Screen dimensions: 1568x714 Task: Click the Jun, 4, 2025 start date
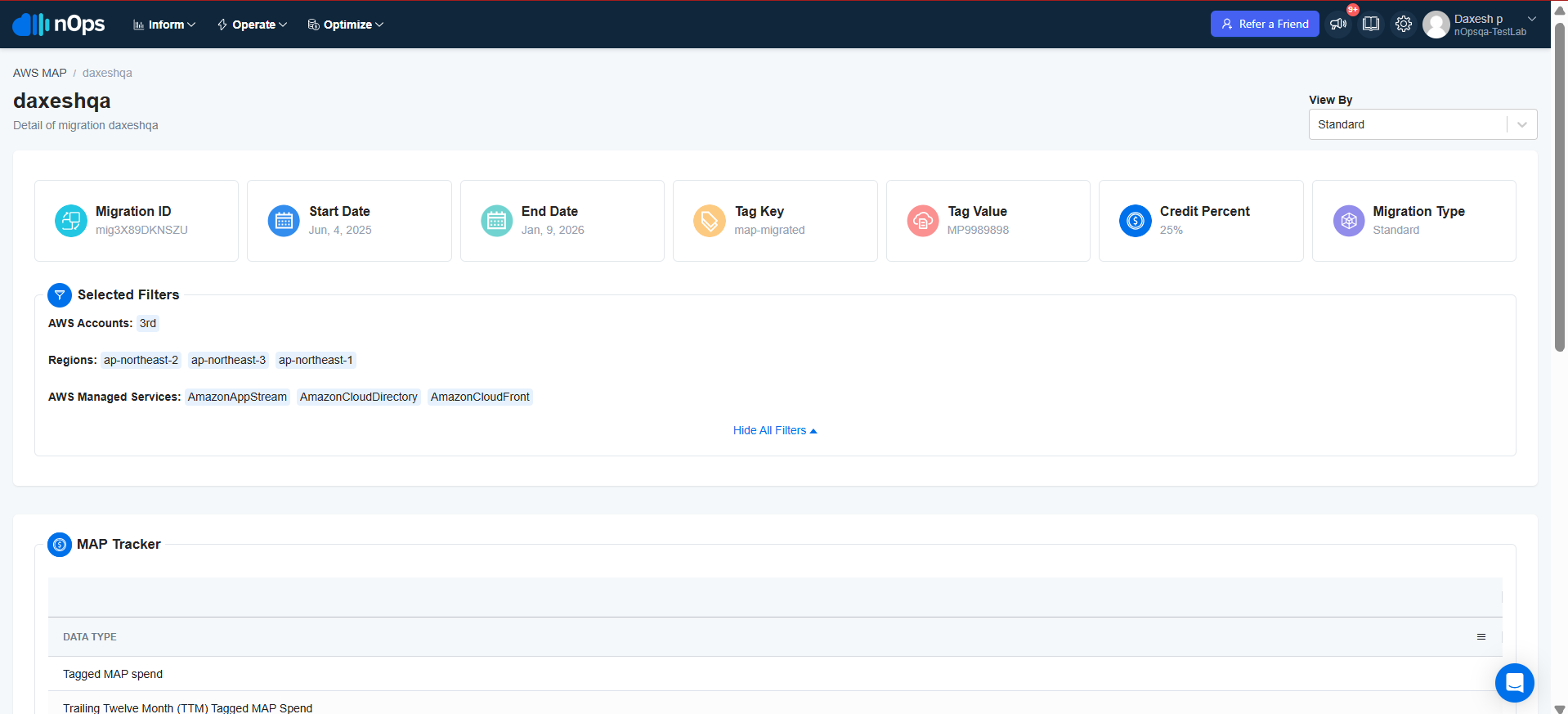click(340, 230)
